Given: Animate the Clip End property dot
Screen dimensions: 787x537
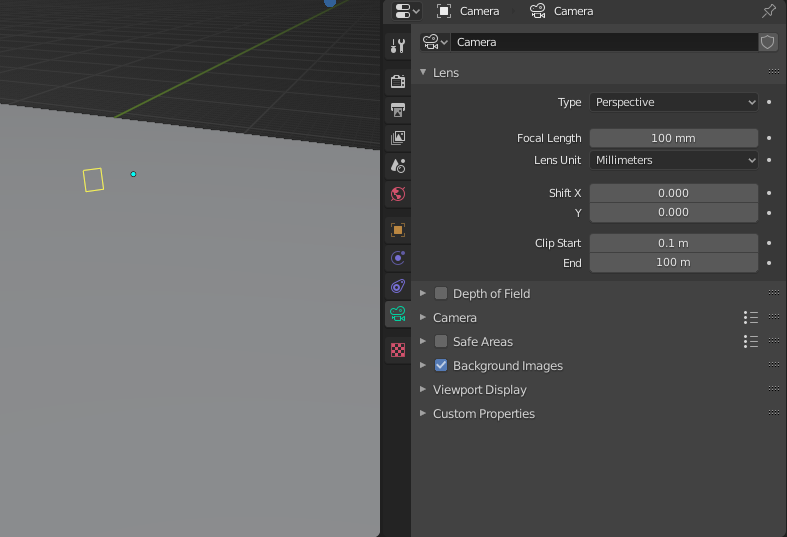Looking at the screenshot, I should click(x=769, y=263).
